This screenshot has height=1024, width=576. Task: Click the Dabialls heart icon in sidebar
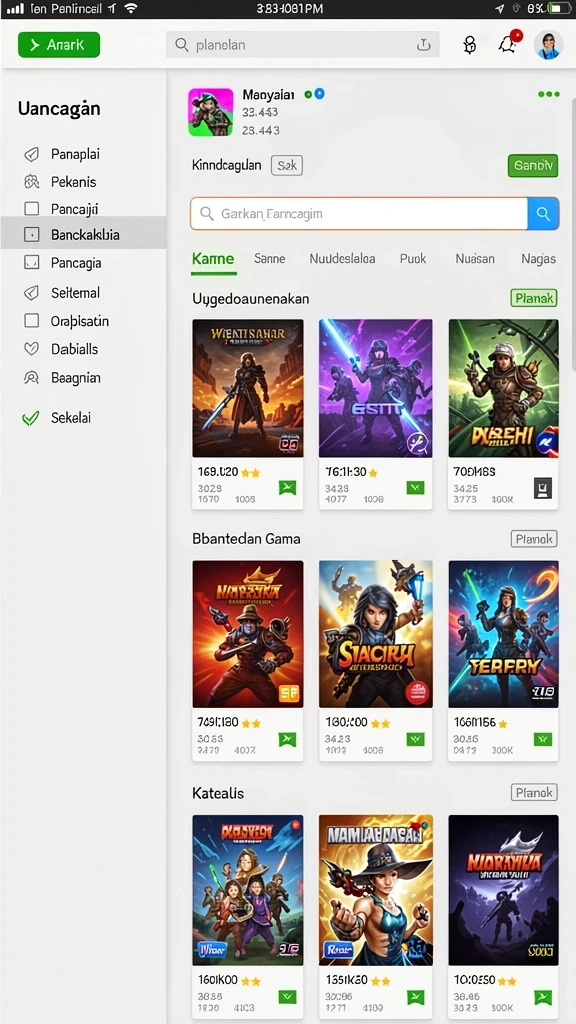point(31,349)
